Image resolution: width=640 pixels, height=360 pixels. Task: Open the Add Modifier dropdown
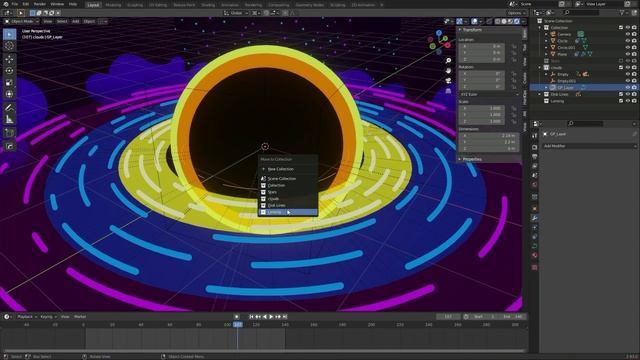(590, 146)
